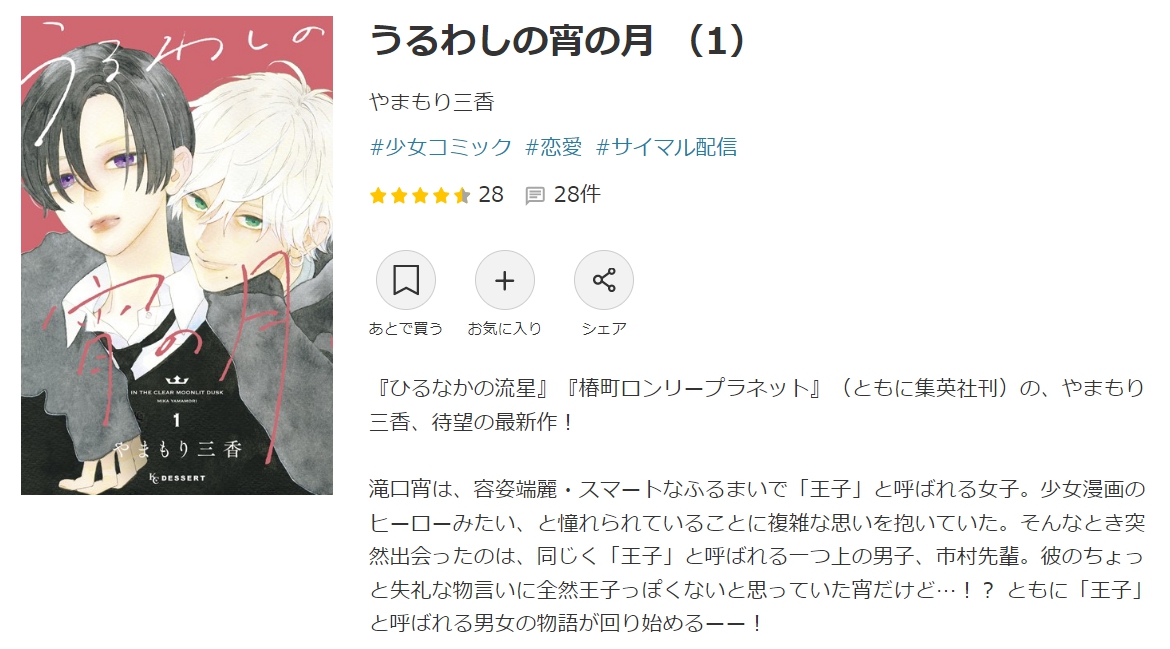Add to favorites with the plus icon

504,280
